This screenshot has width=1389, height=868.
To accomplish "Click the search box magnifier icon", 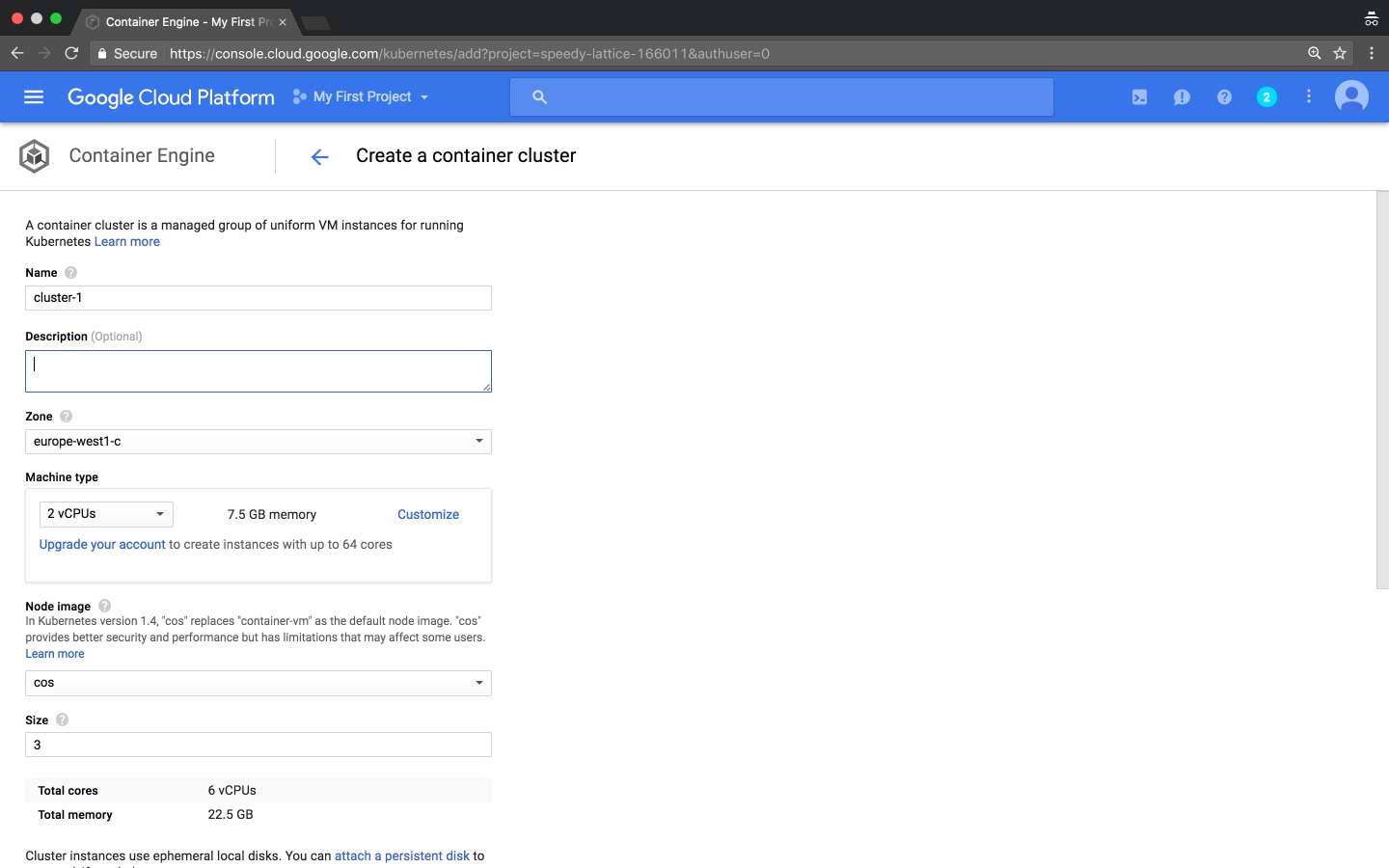I will pos(540,96).
